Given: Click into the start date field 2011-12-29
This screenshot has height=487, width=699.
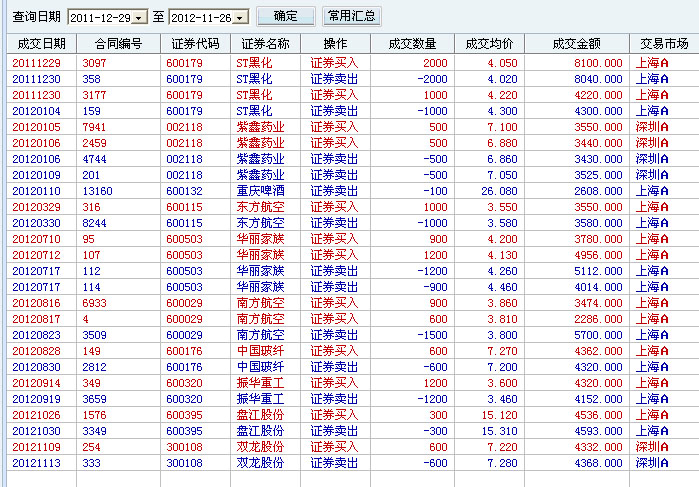Looking at the screenshot, I should 101,18.
